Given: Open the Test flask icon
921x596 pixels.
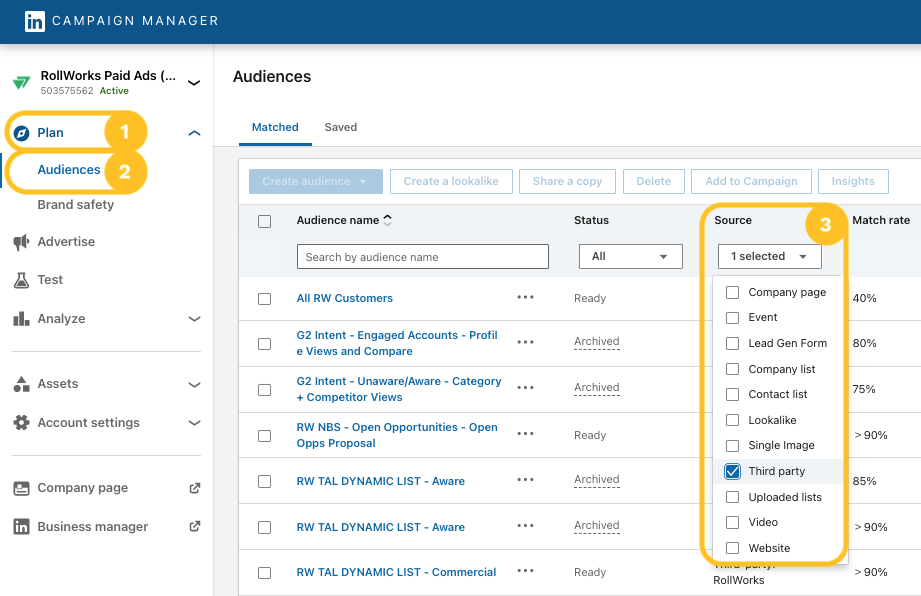Looking at the screenshot, I should coord(22,279).
